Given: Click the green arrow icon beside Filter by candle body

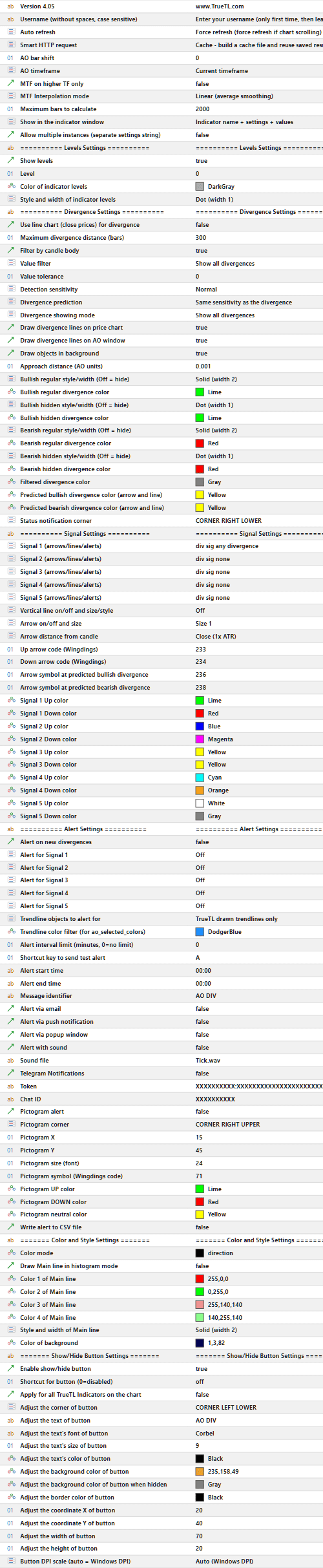Looking at the screenshot, I should click(10, 251).
